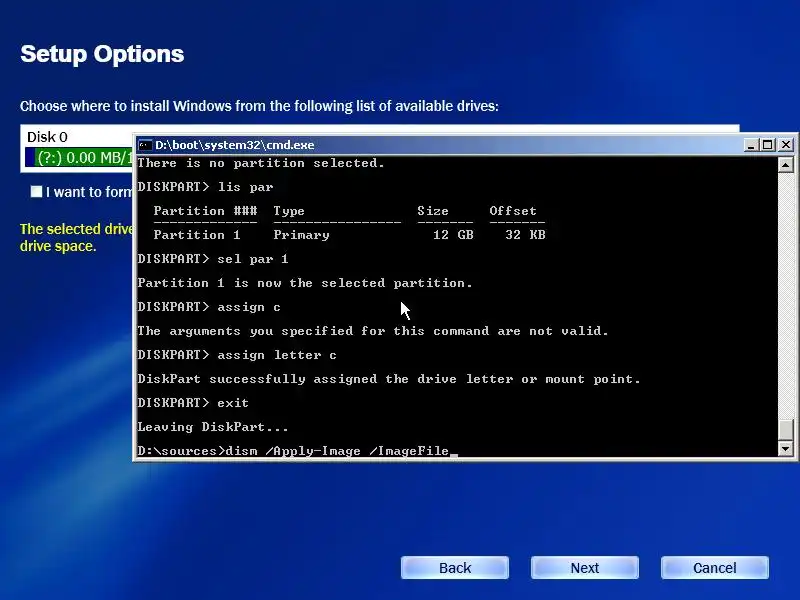Click the 'Setup Options' heading
800x600 pixels.
point(102,54)
